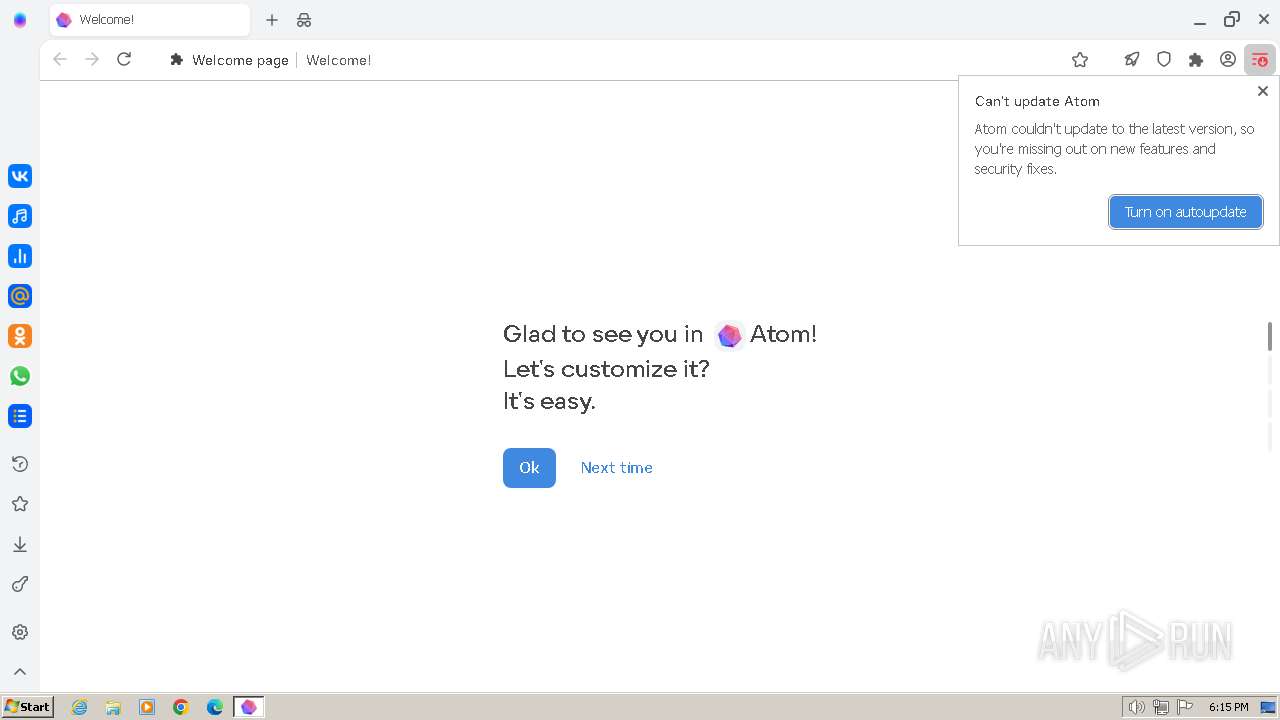The image size is (1280, 720).
Task: Open the user profile icon
Action: click(x=1228, y=60)
